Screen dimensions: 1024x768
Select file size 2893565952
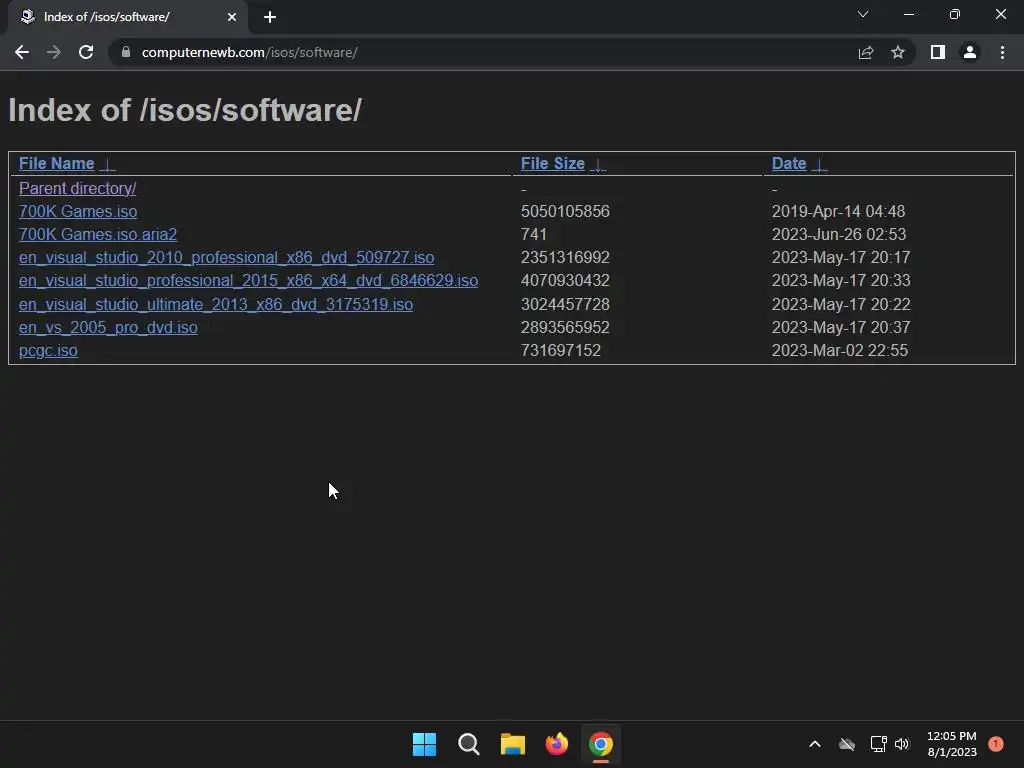coord(565,327)
